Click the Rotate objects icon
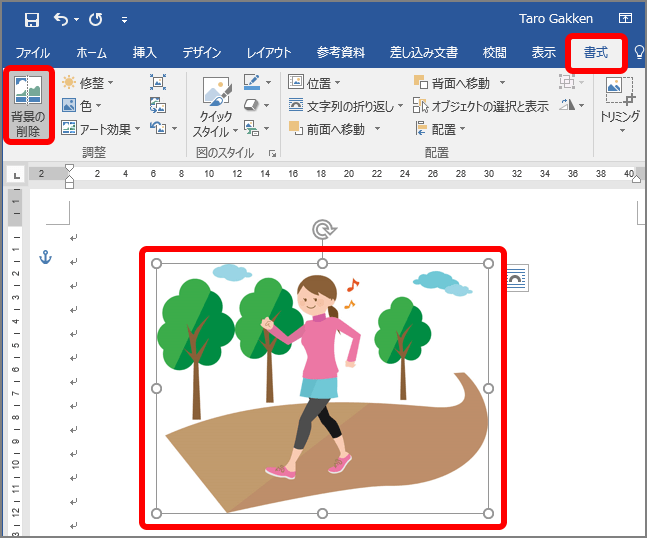The height and width of the screenshot is (538, 647). point(567,105)
